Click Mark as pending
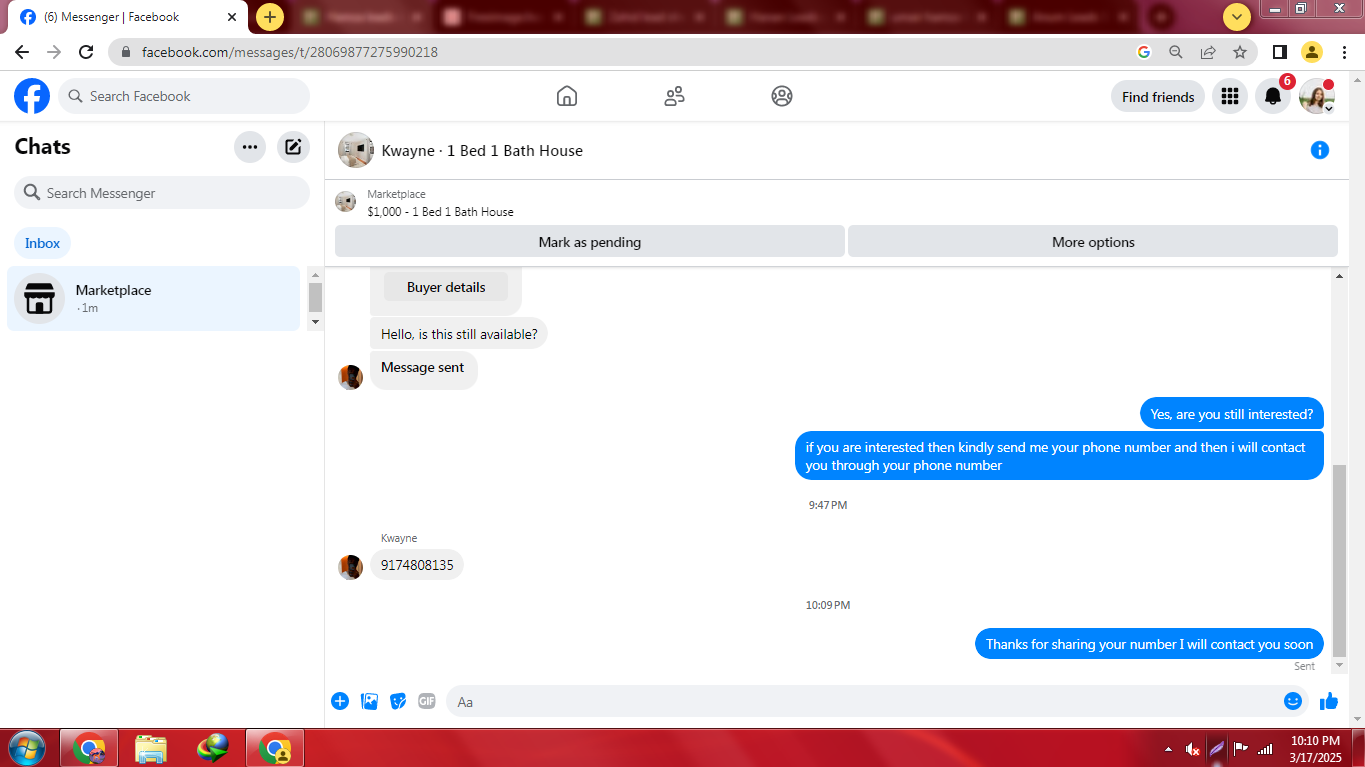 tap(590, 242)
